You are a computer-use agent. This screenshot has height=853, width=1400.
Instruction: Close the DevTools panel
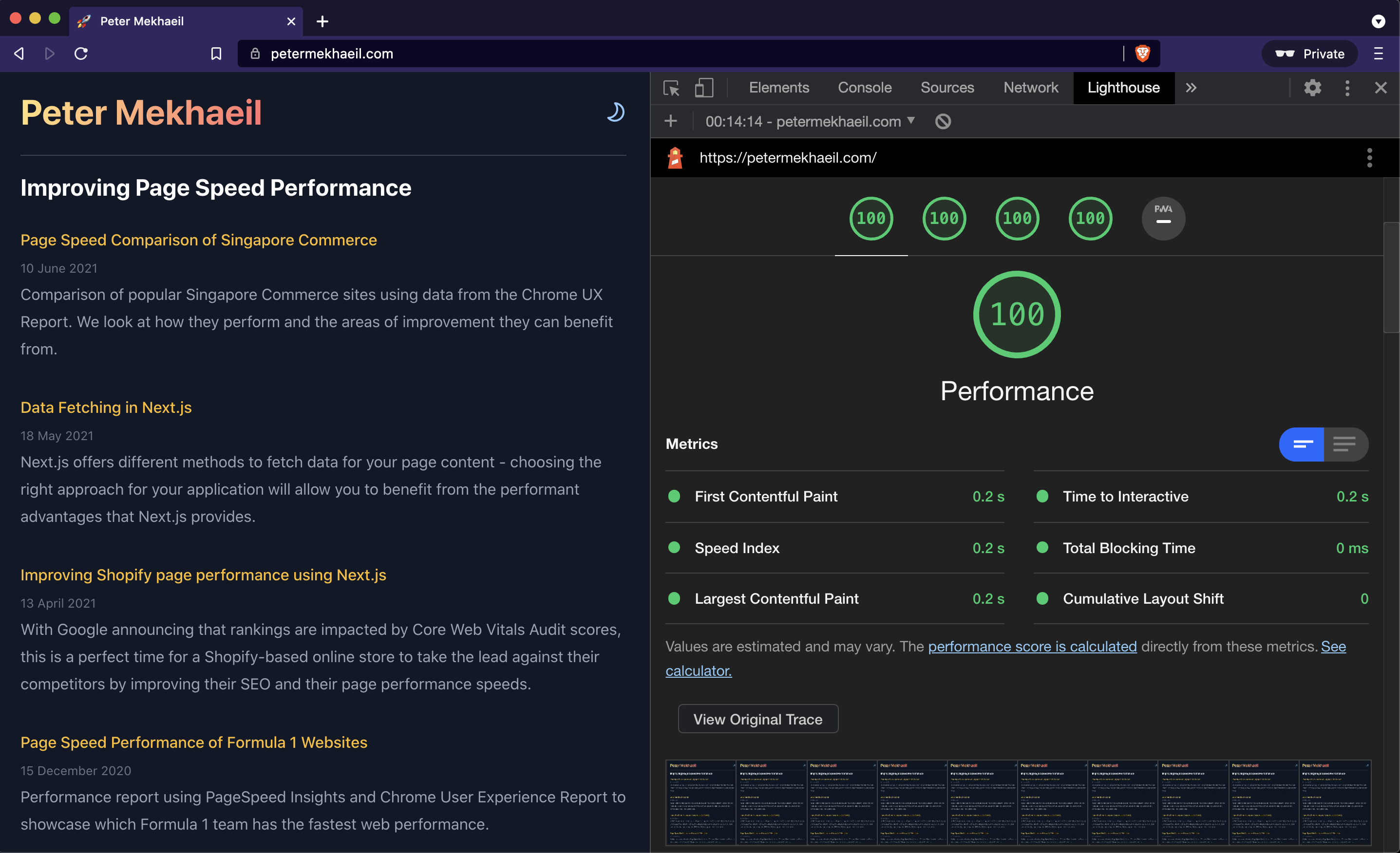[1380, 88]
